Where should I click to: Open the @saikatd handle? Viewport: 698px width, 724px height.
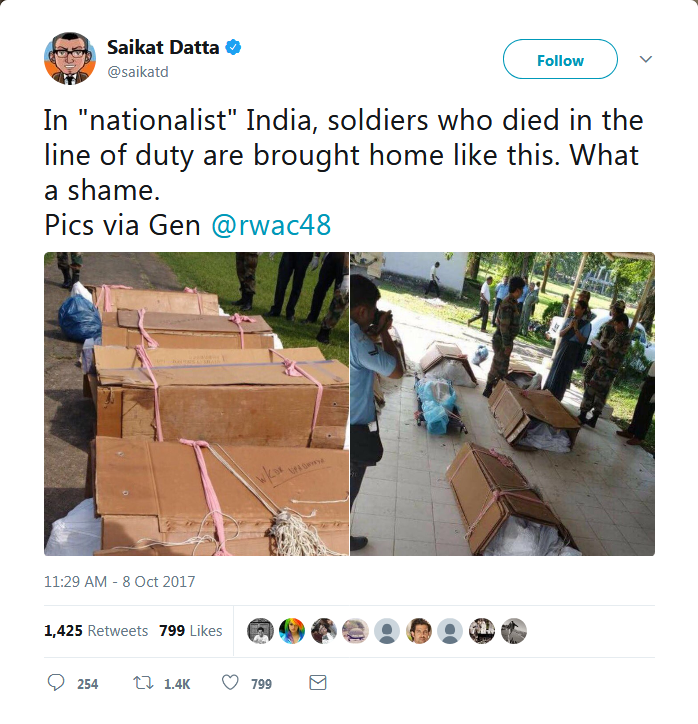click(138, 72)
